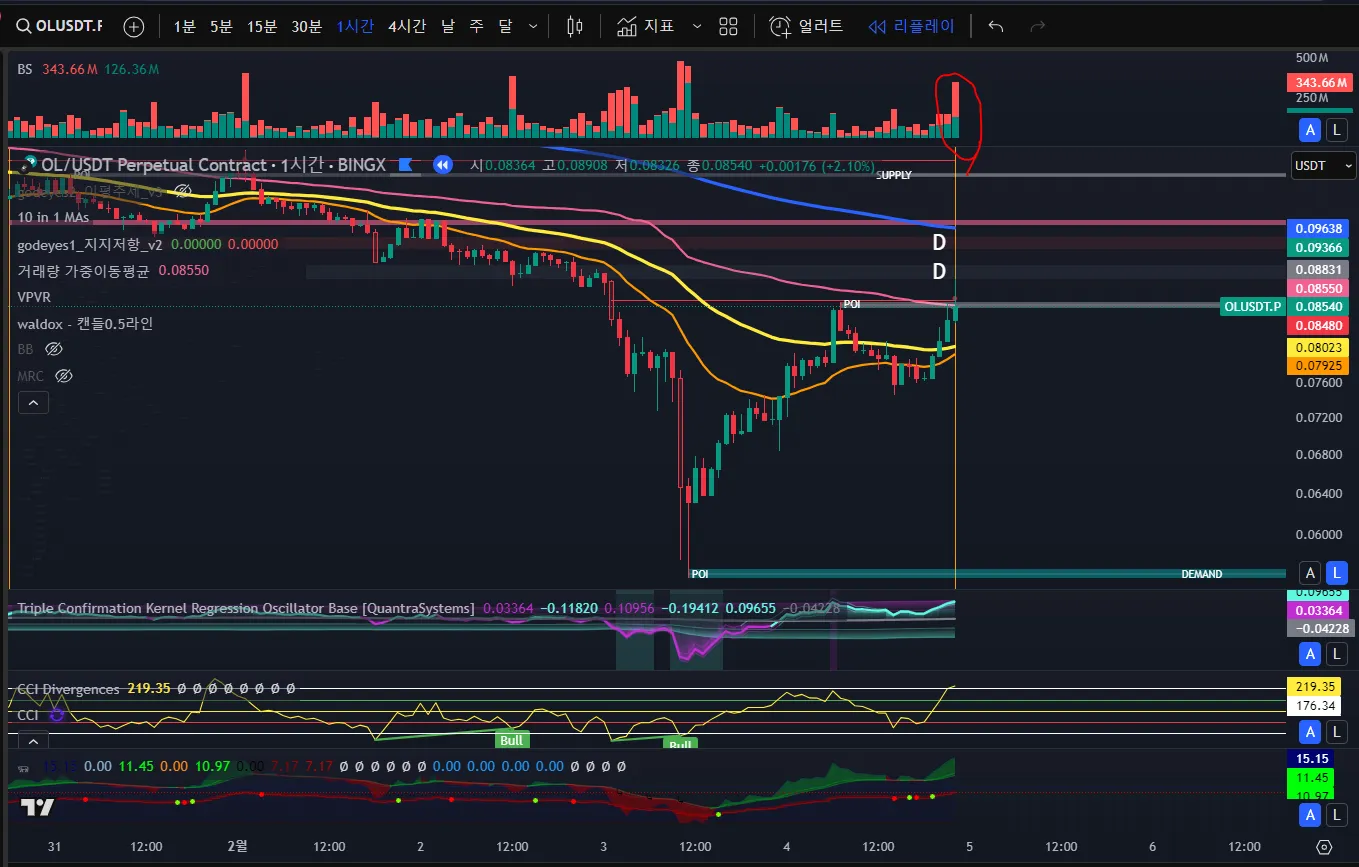Image resolution: width=1359 pixels, height=867 pixels.
Task: Toggle log scale L in the Kernel Regression pane
Action: coord(1335,654)
